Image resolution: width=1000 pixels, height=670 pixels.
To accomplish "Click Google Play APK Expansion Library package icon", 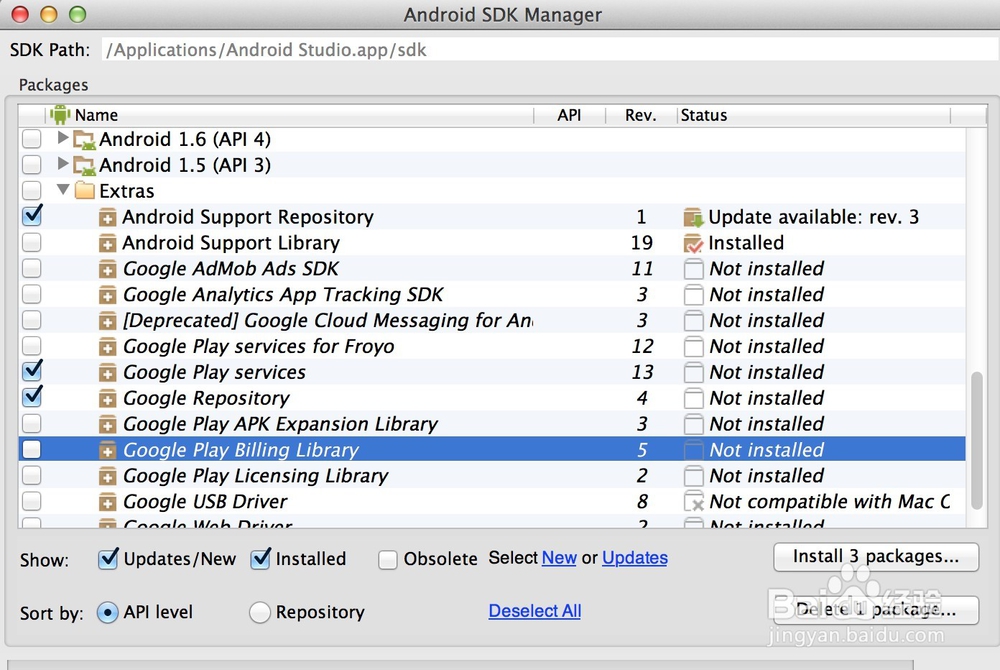I will 107,424.
